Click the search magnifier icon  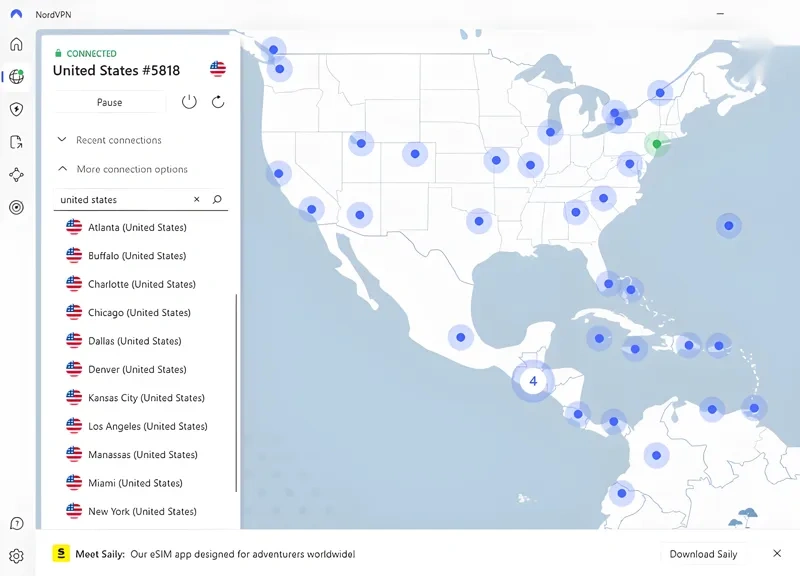[x=217, y=200]
